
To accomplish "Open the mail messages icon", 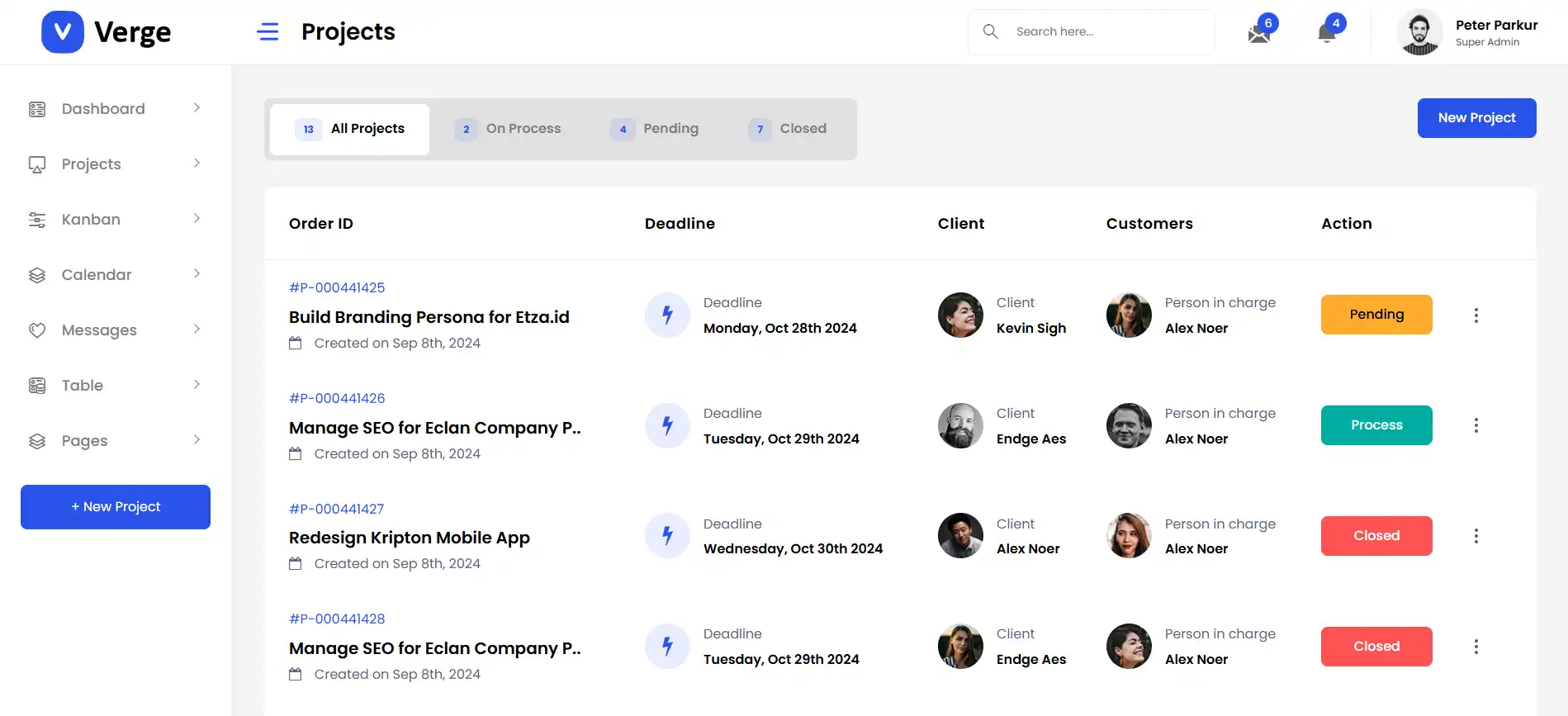I will coord(1259,34).
